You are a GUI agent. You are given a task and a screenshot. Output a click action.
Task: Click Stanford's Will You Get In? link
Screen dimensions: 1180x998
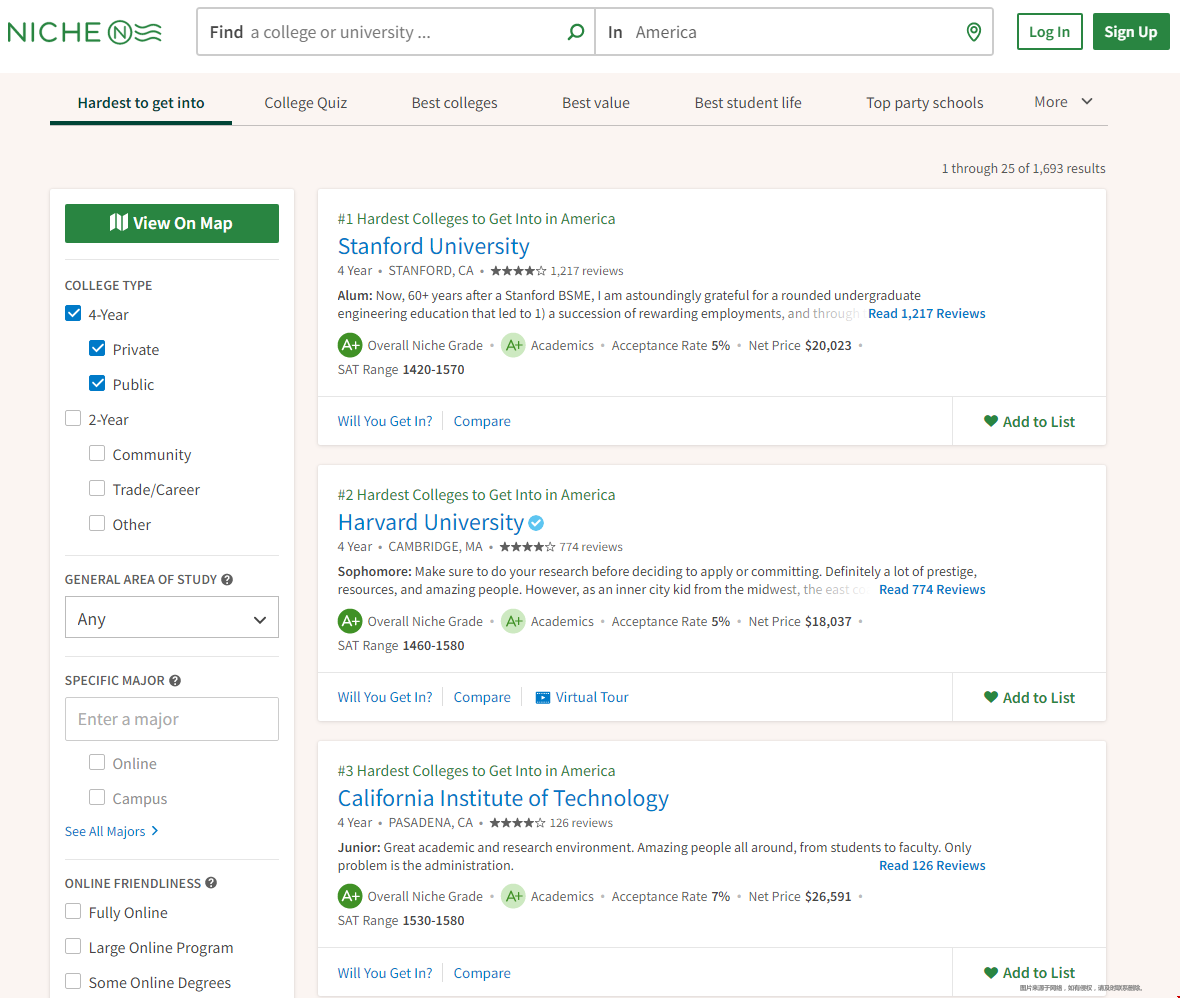(x=385, y=421)
